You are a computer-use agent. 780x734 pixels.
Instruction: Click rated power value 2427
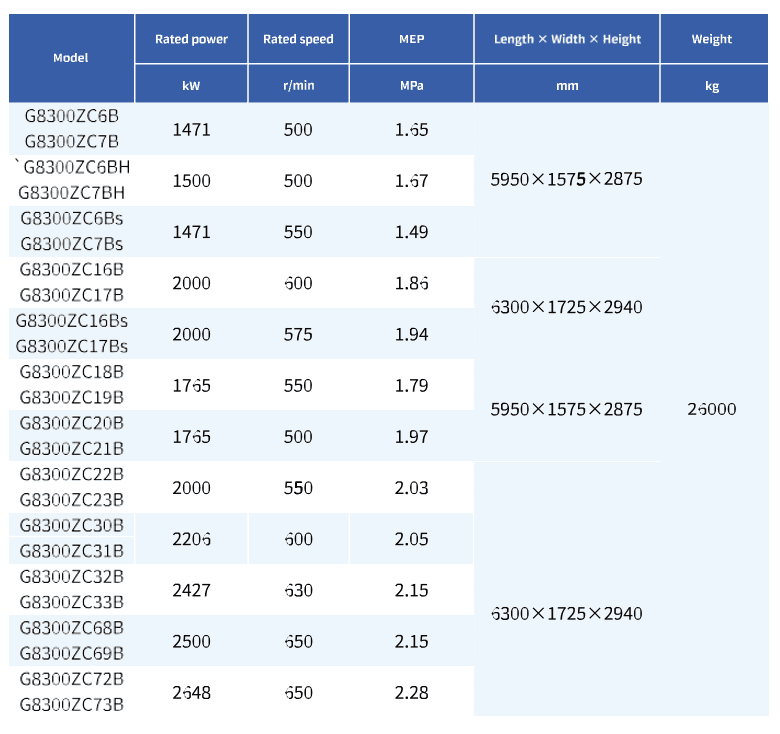tap(192, 590)
